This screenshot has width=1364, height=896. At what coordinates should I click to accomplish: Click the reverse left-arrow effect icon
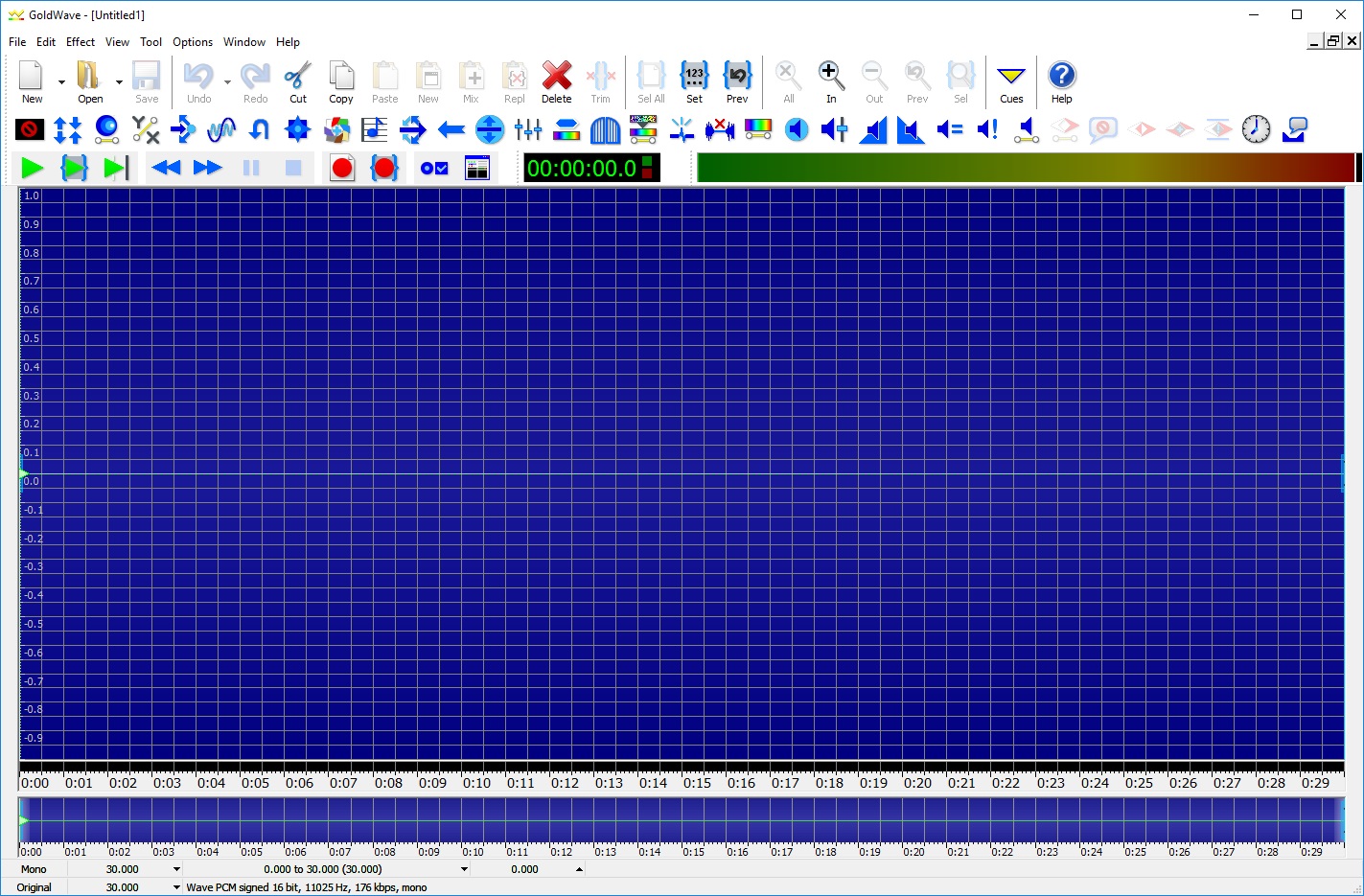click(x=451, y=129)
